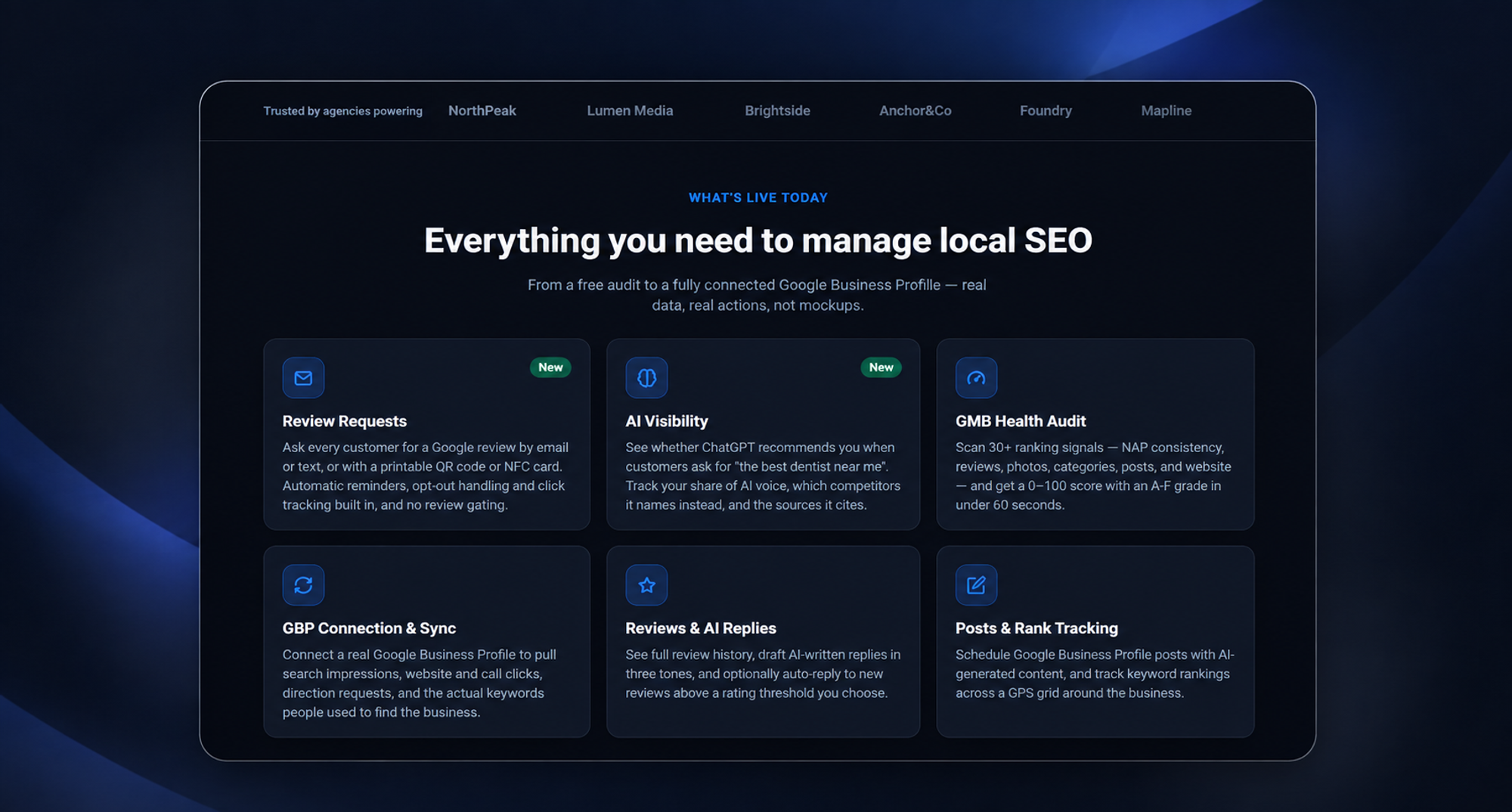Open the GMB Health Audit card title
This screenshot has width=1512, height=812.
click(x=1021, y=421)
